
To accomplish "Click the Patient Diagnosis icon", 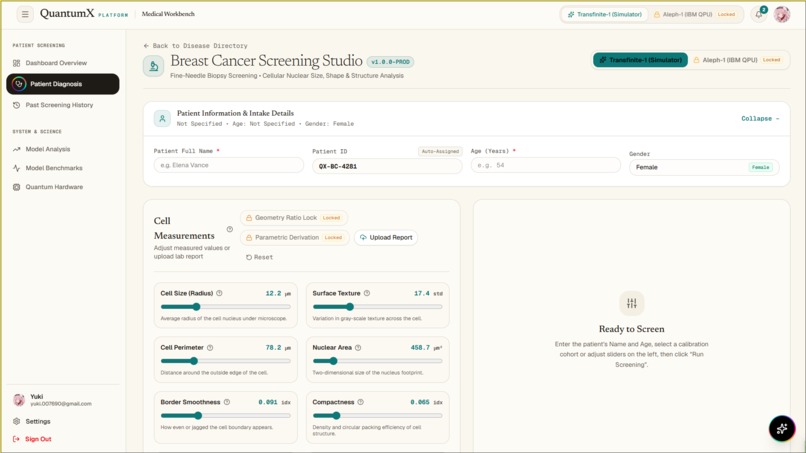I will click(x=19, y=84).
